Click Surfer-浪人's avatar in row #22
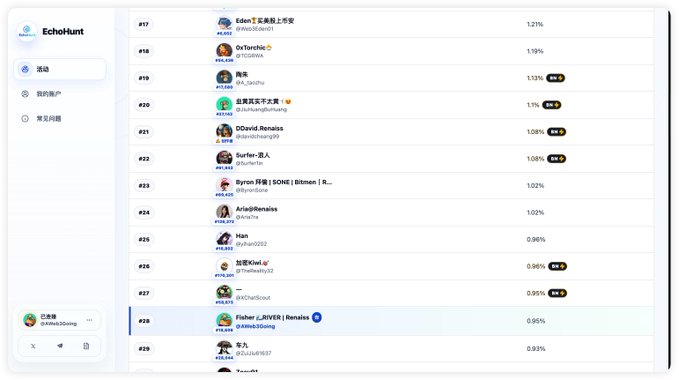 click(x=224, y=158)
